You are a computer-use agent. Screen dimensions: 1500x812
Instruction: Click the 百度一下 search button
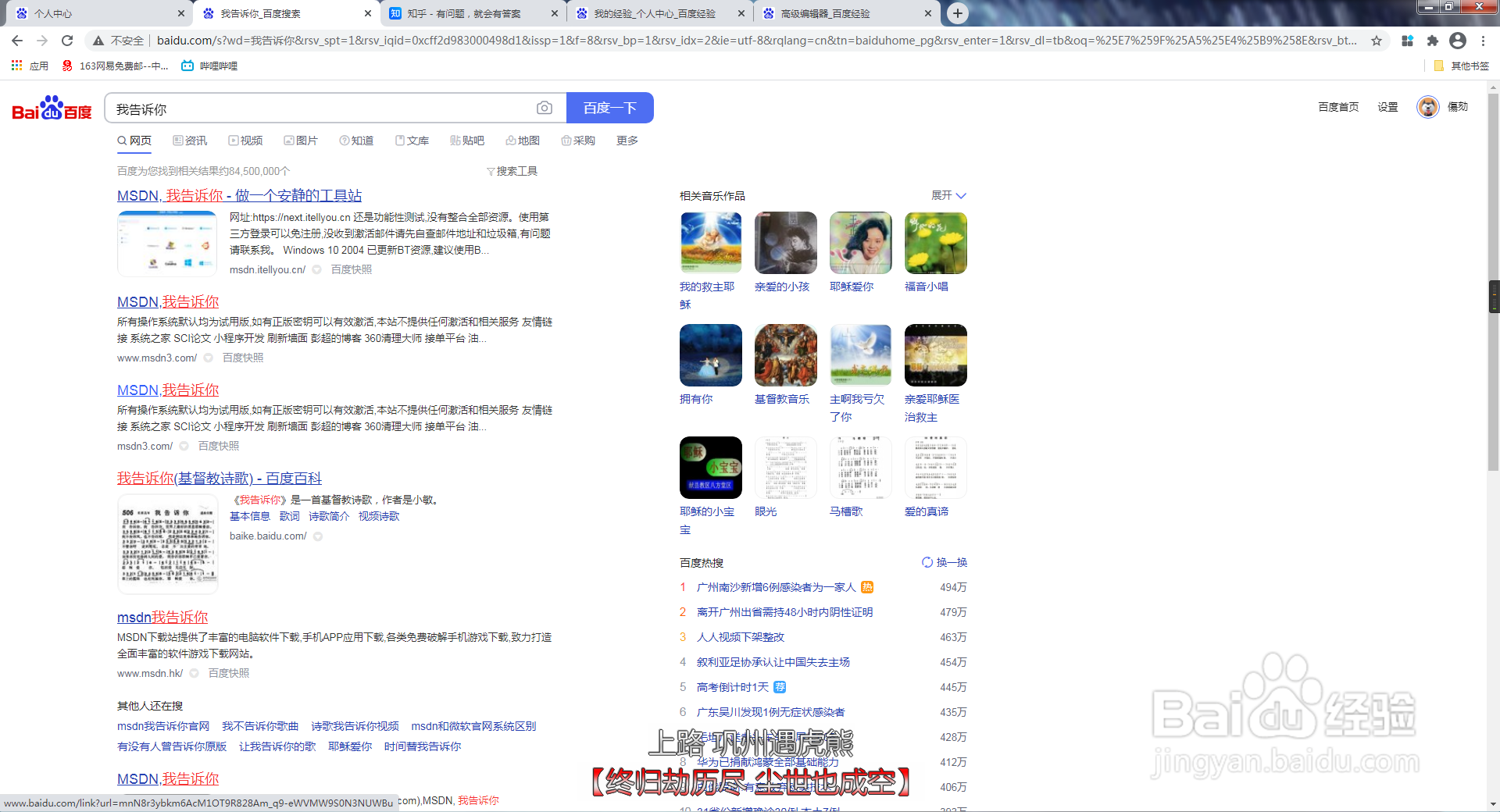click(x=609, y=108)
